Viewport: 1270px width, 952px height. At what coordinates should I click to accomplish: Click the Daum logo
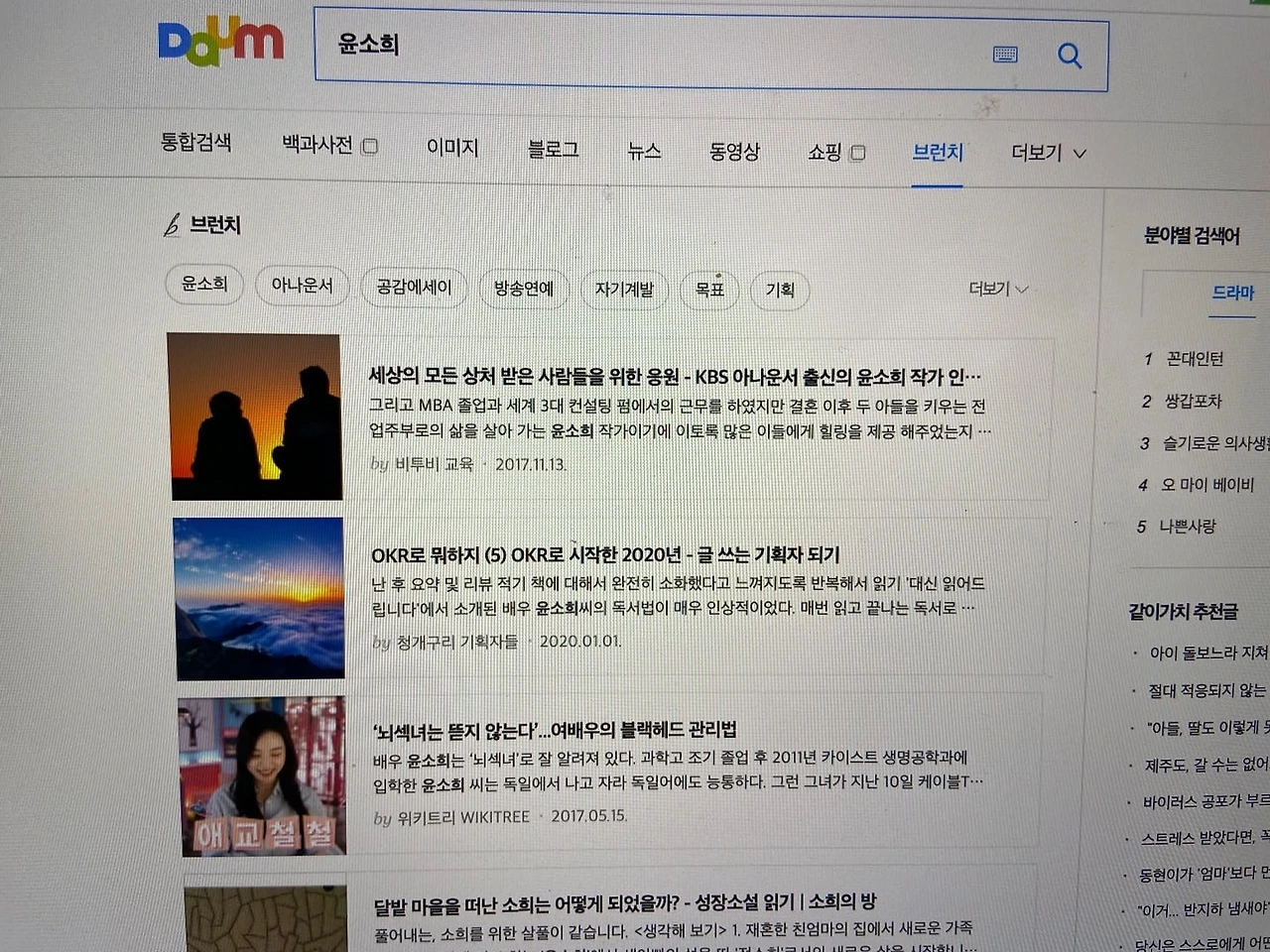pos(220,42)
